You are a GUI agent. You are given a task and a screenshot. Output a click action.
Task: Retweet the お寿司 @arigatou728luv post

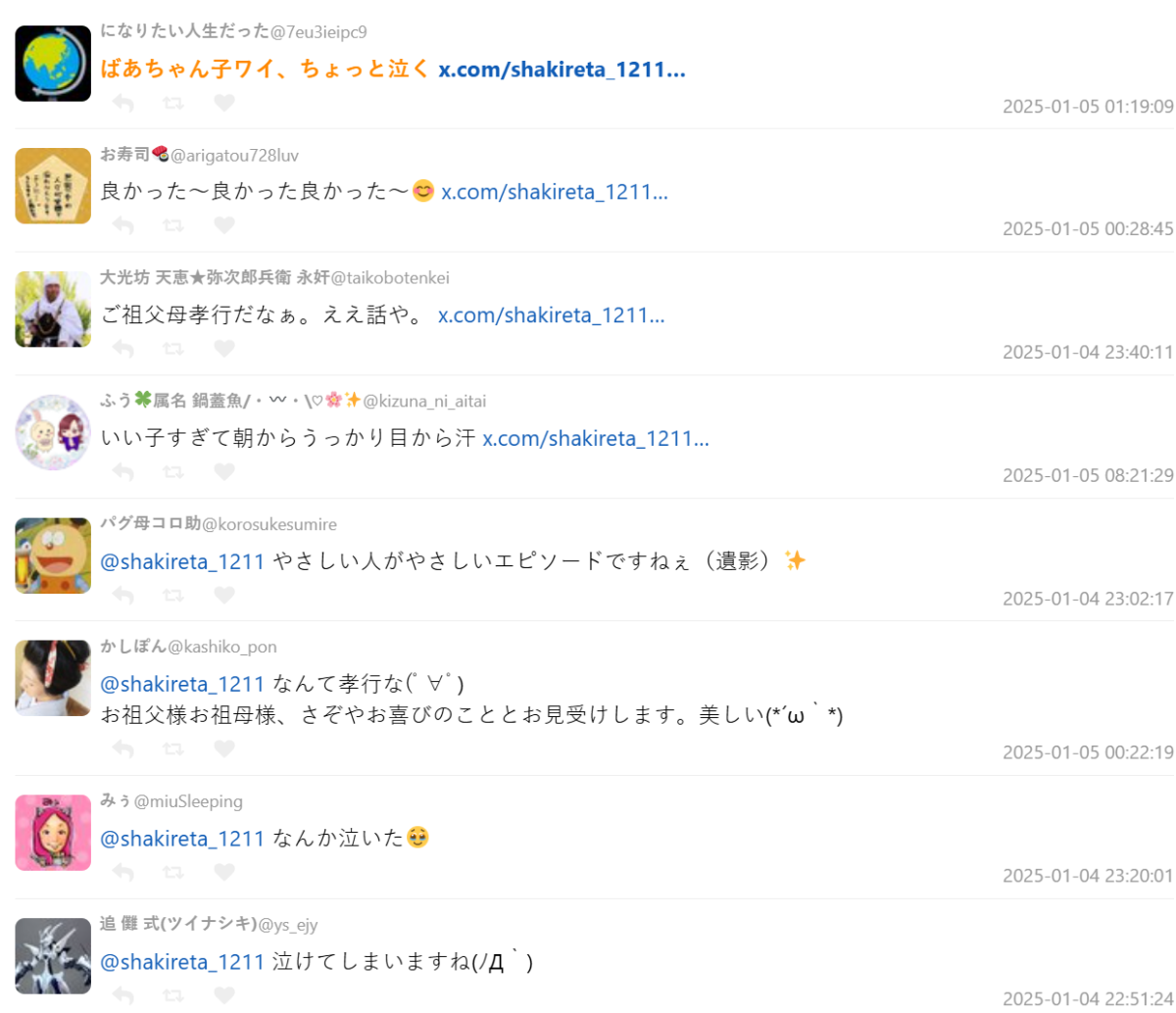[x=173, y=225]
